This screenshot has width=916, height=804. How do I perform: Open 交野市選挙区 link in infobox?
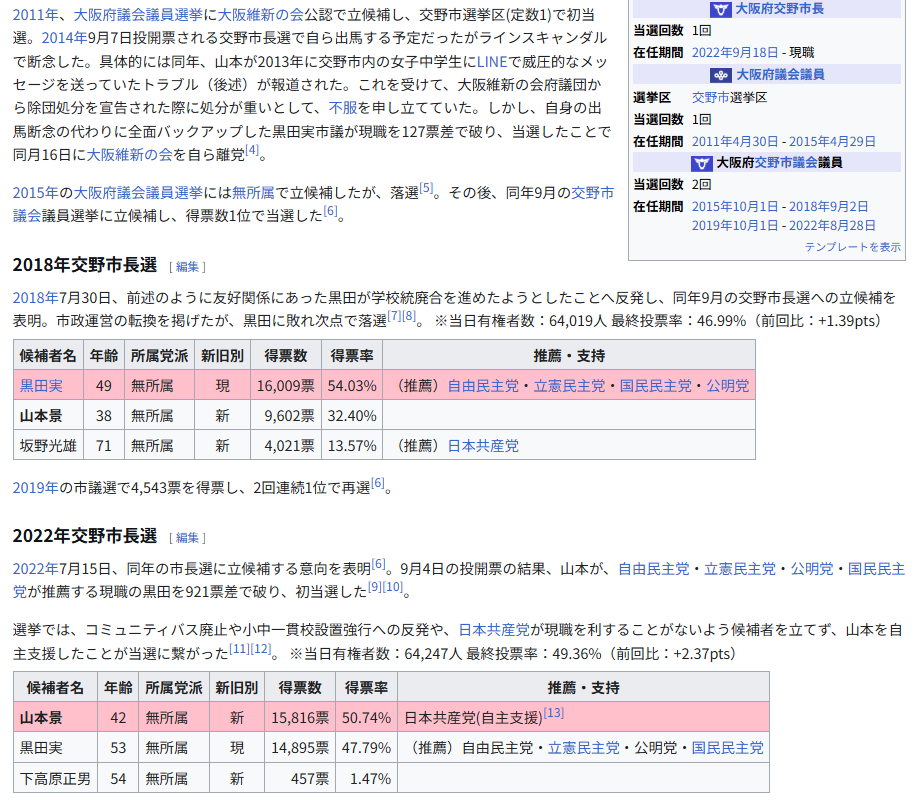tap(729, 97)
